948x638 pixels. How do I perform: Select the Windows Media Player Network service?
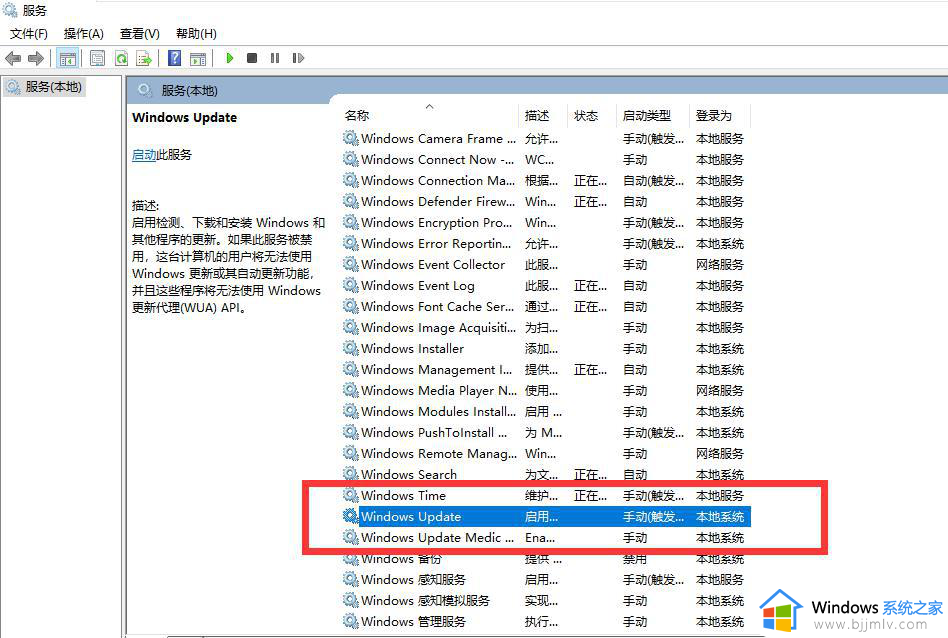439,391
